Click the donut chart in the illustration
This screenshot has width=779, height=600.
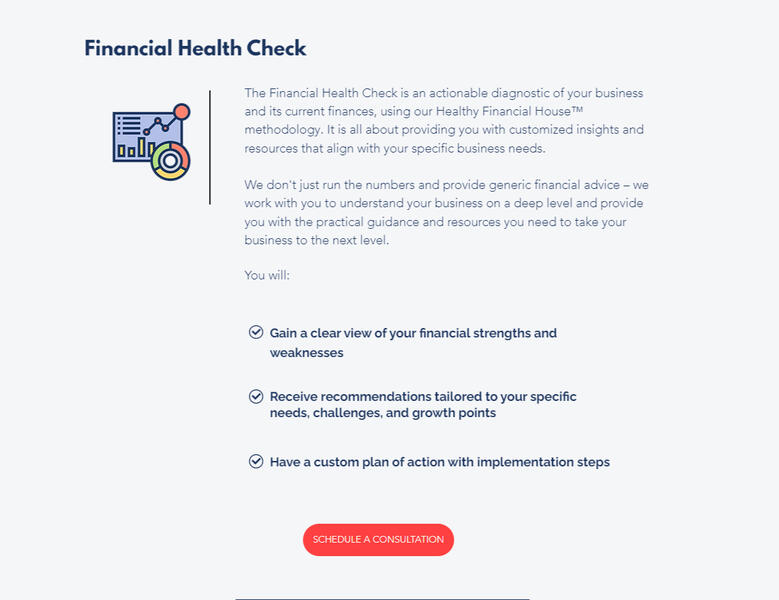[x=171, y=160]
